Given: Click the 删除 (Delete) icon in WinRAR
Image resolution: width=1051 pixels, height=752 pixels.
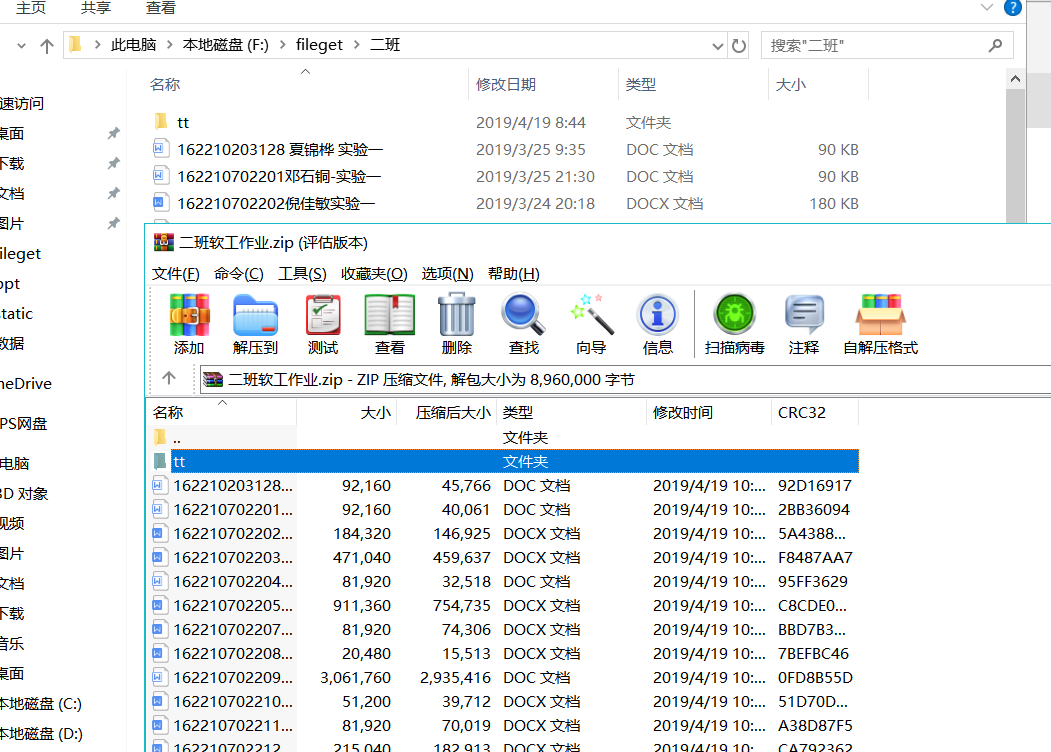Looking at the screenshot, I should [456, 322].
